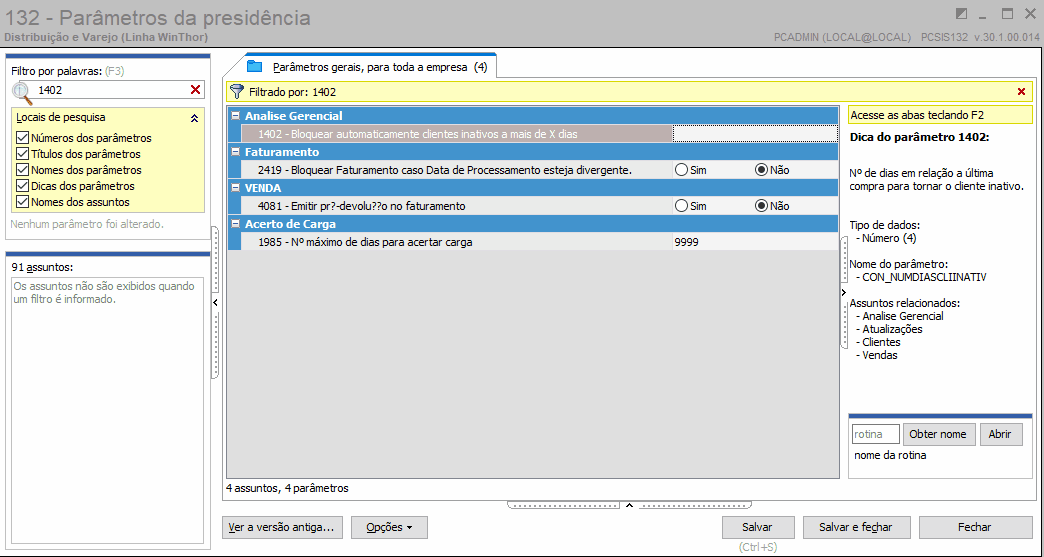The image size is (1044, 557).
Task: Collapse the Faturamento group
Action: tap(235, 152)
